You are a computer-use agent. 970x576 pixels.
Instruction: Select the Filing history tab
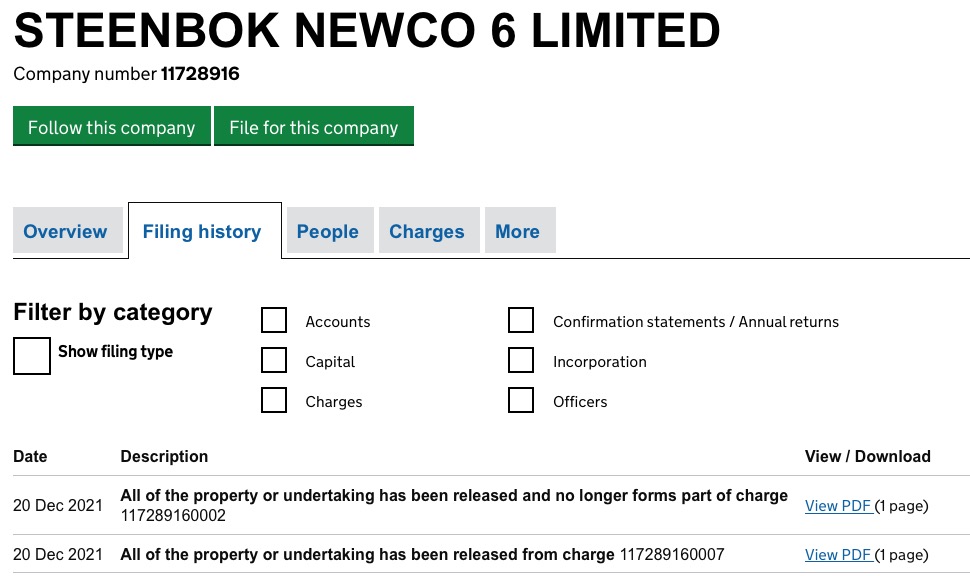coord(202,231)
